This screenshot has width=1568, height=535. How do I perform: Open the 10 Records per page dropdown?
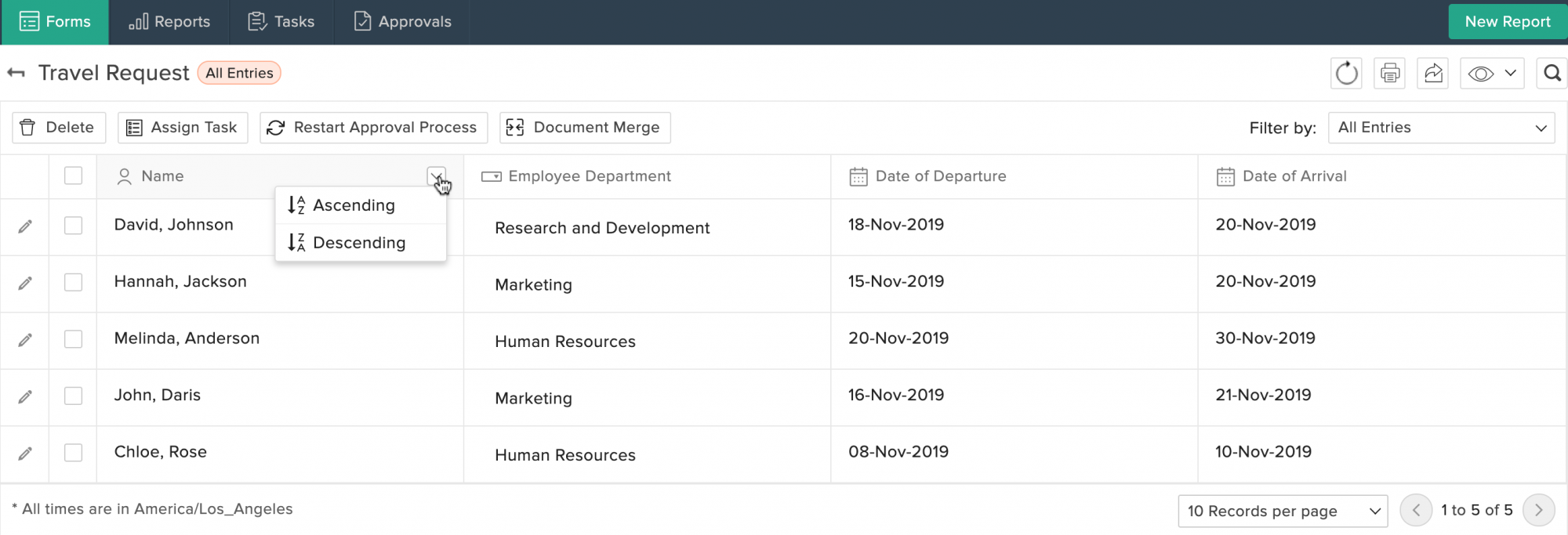click(1283, 512)
